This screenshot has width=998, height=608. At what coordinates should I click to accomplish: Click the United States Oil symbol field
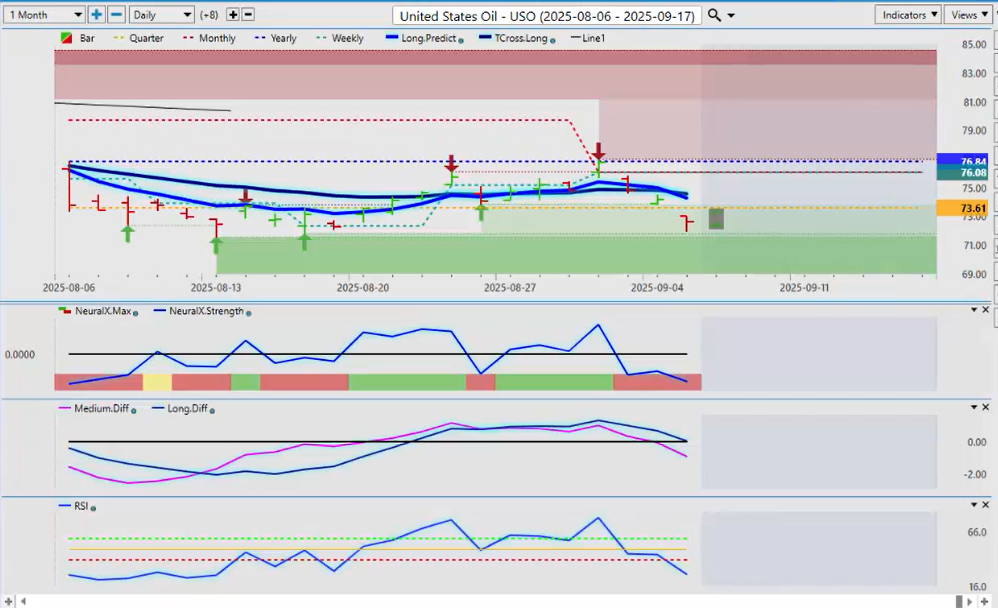(x=547, y=16)
